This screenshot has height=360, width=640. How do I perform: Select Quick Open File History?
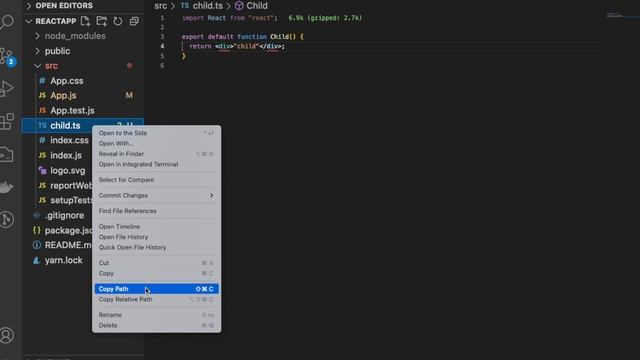(x=156, y=247)
